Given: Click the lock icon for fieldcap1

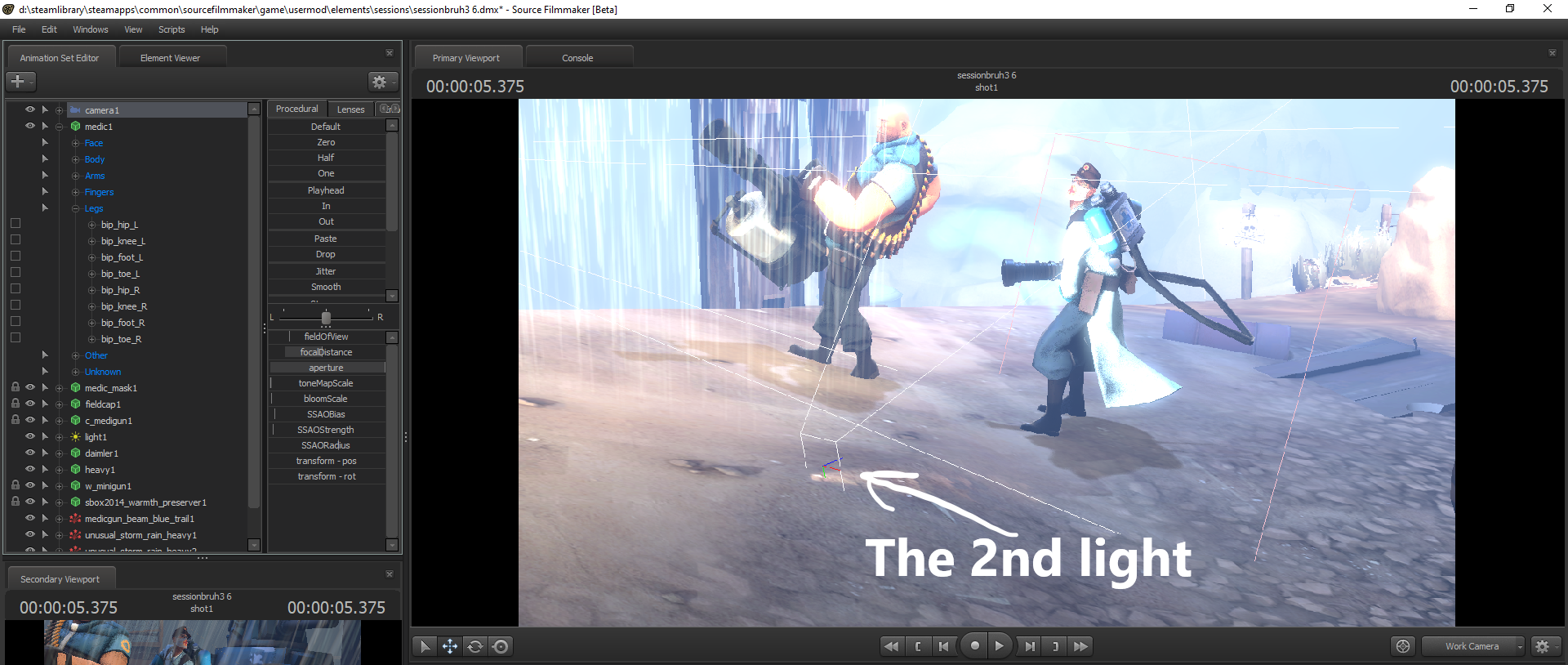Looking at the screenshot, I should (16, 404).
